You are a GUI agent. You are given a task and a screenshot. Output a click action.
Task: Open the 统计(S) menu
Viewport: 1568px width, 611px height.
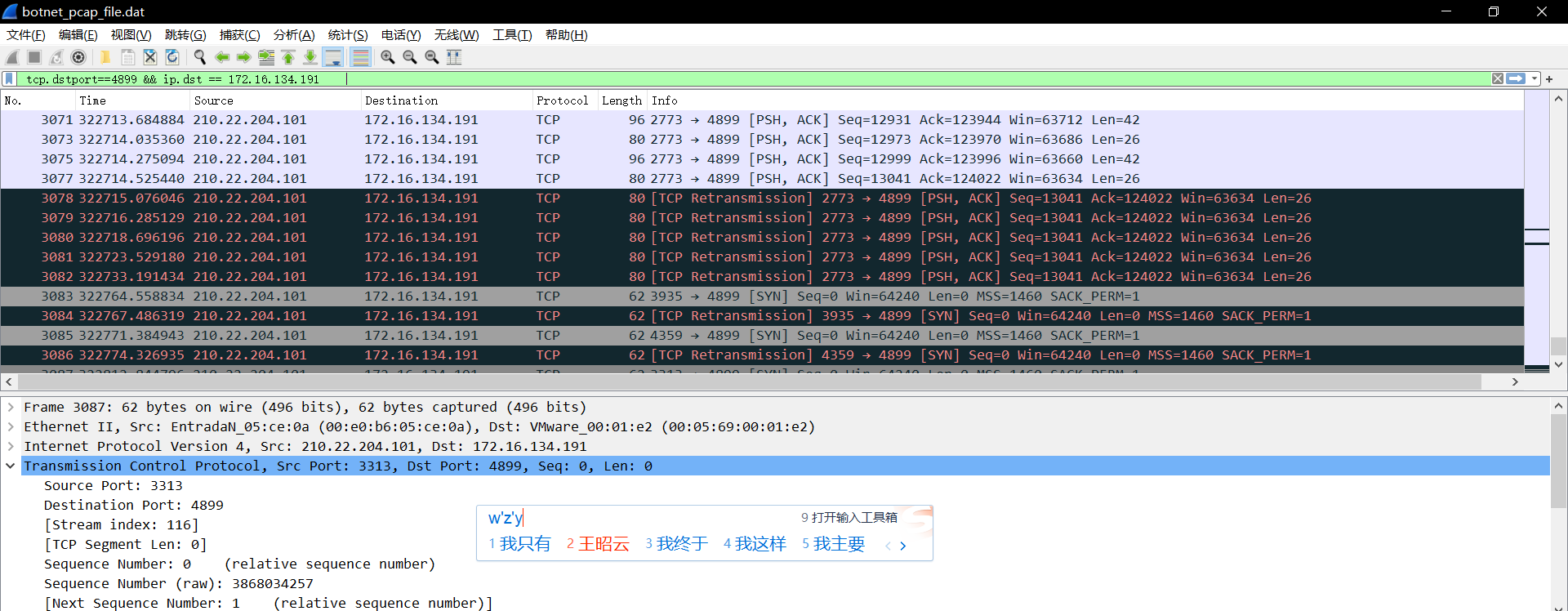click(348, 35)
